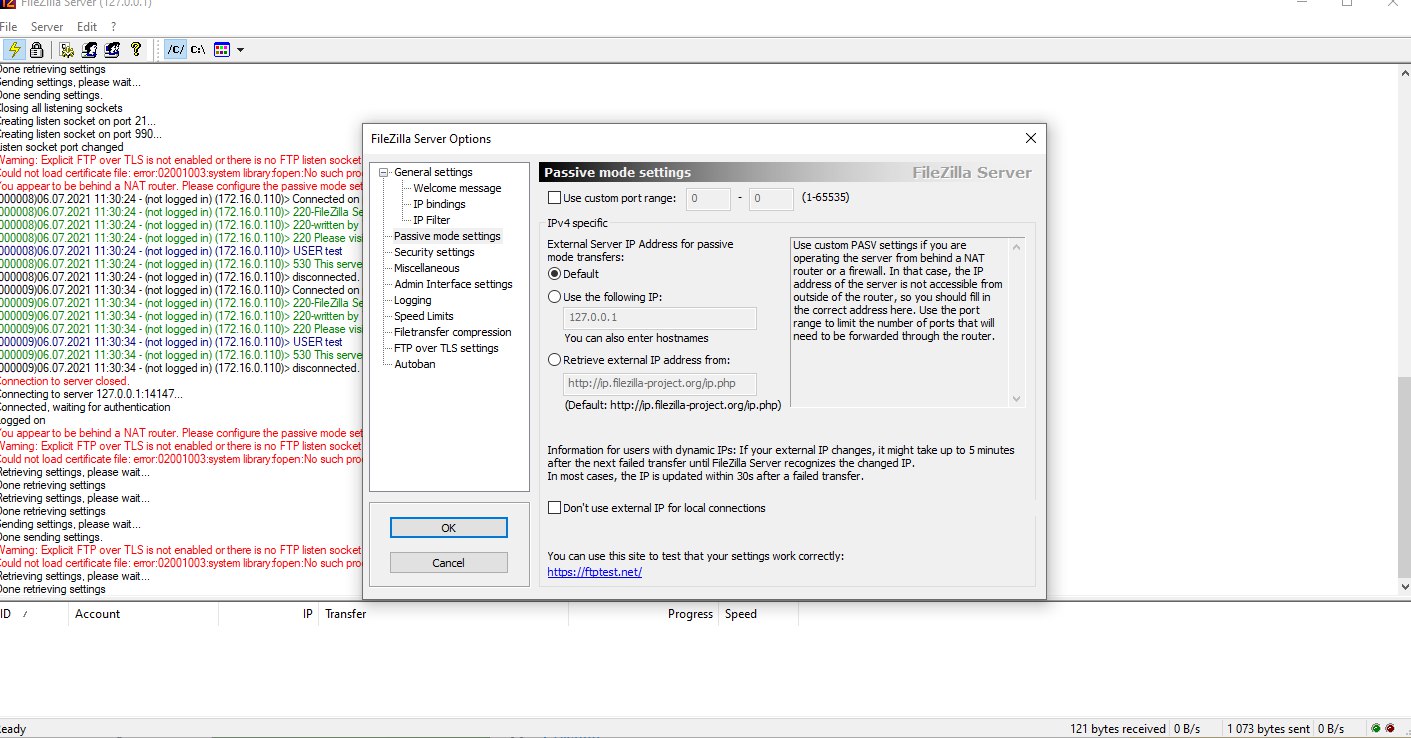Image resolution: width=1411 pixels, height=738 pixels.
Task: Click the yellow question mark help icon
Action: (x=136, y=49)
